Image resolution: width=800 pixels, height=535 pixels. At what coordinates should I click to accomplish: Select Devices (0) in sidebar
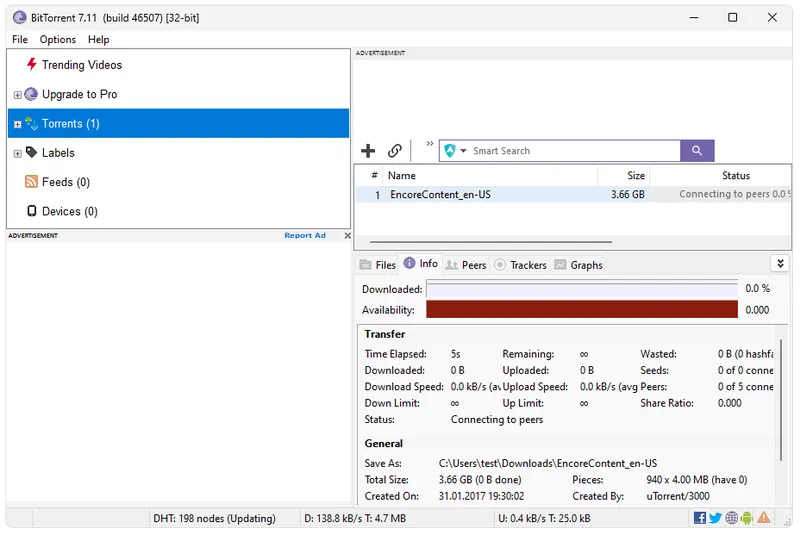click(70, 211)
